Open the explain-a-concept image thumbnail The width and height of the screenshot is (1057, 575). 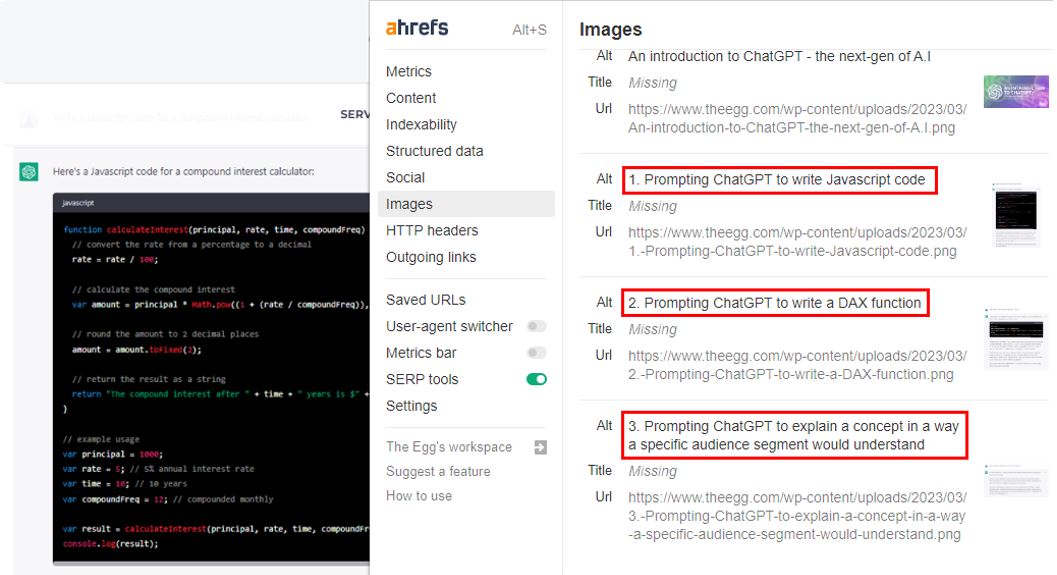pyautogui.click(x=1016, y=480)
